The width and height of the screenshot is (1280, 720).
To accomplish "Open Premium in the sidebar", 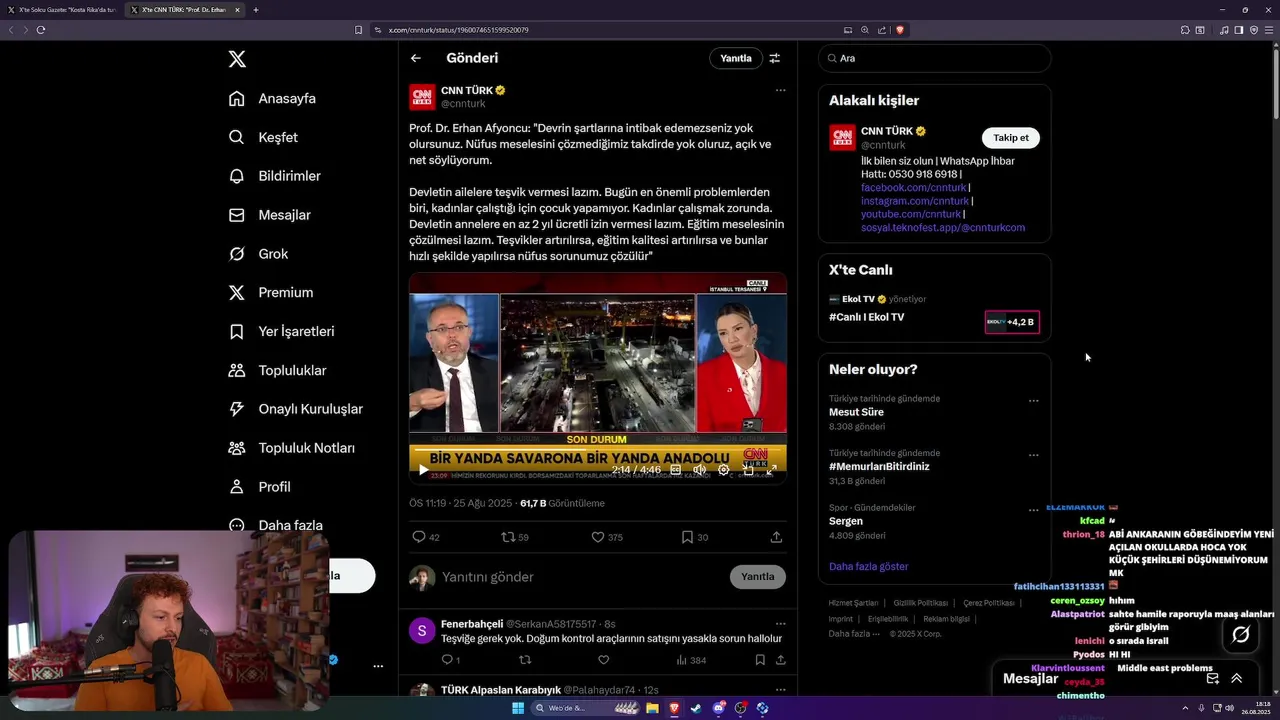I will pyautogui.click(x=270, y=293).
